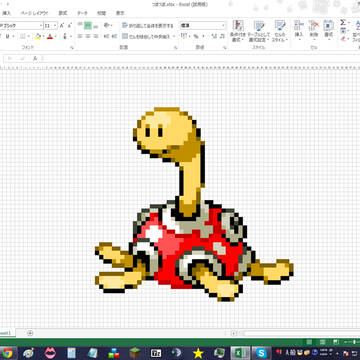Click the Excel icon on taskbar
This screenshot has height=360, width=360.
240,353
